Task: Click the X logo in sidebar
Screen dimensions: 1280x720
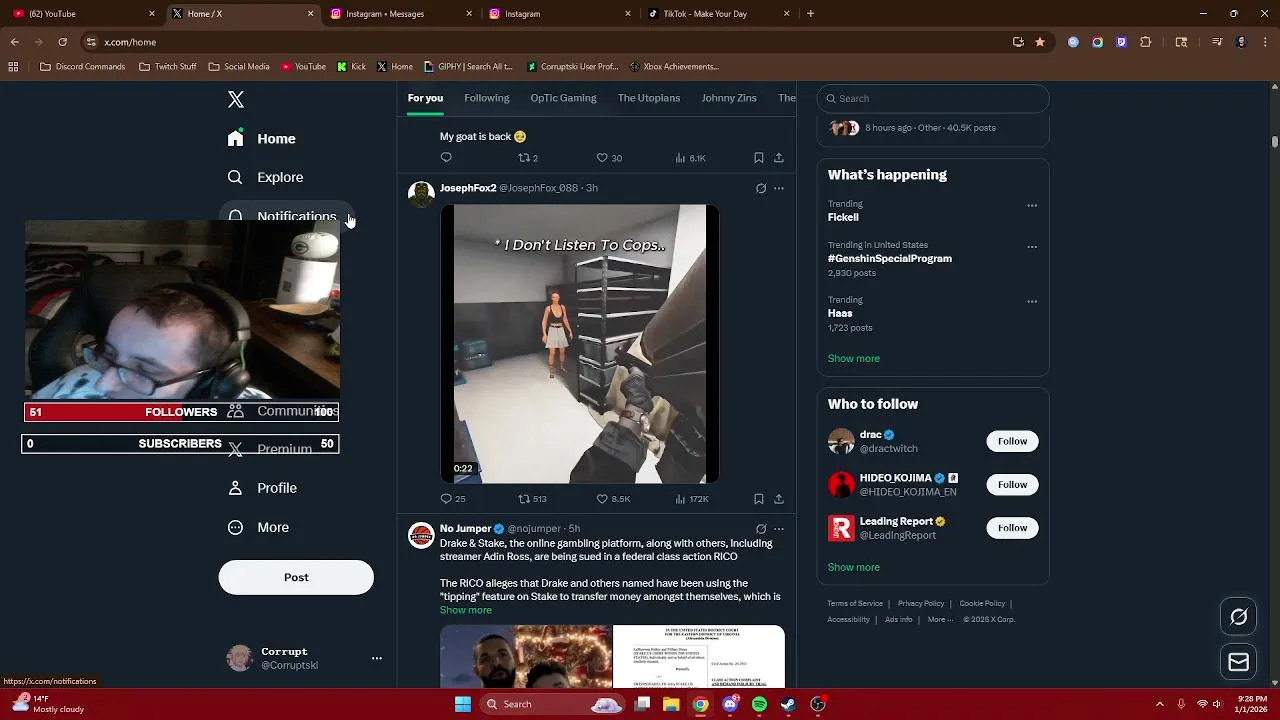Action: pyautogui.click(x=236, y=99)
